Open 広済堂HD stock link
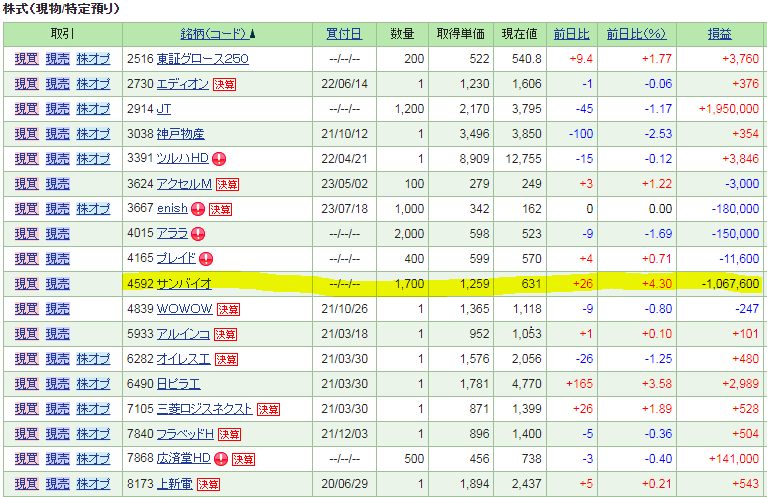The height and width of the screenshot is (497, 767). pyautogui.click(x=183, y=458)
